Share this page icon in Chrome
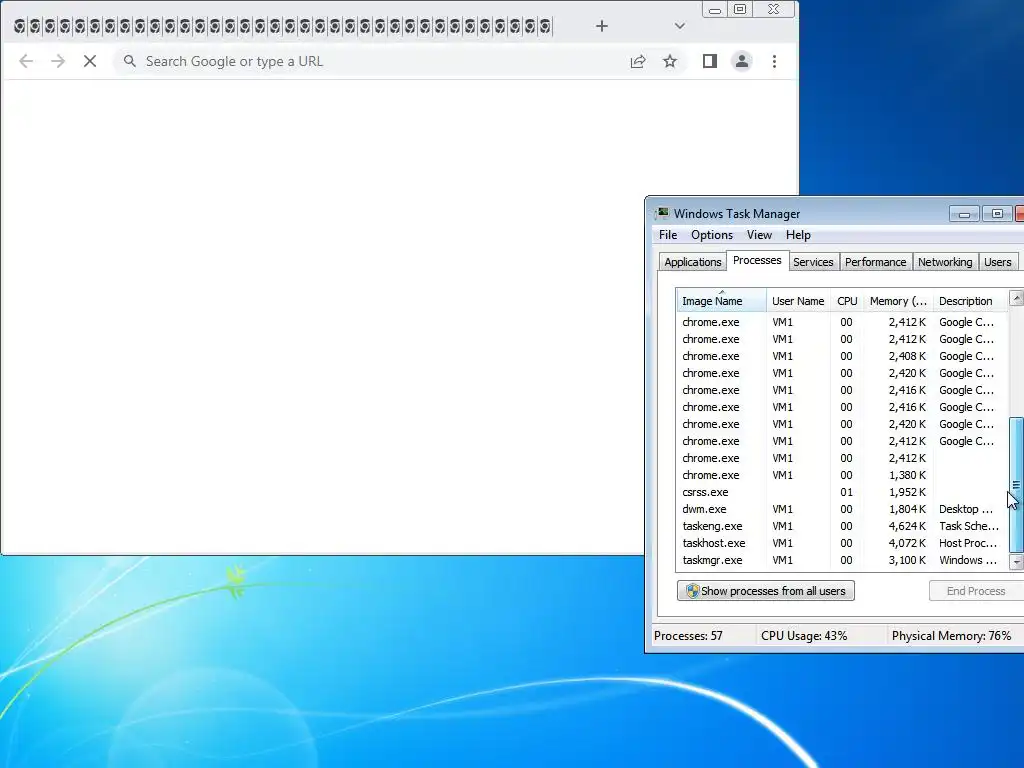The width and height of the screenshot is (1024, 768). (x=638, y=61)
